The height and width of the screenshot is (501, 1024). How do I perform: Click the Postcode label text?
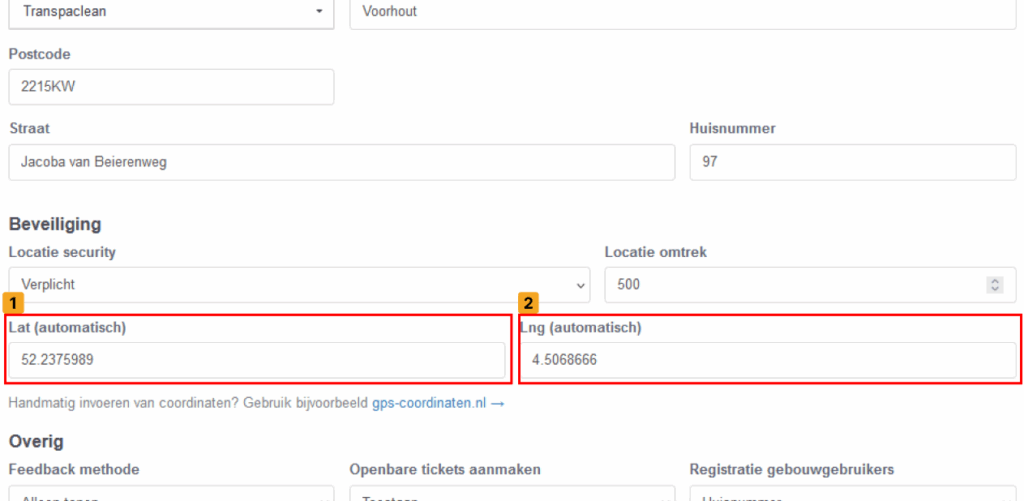(x=40, y=54)
